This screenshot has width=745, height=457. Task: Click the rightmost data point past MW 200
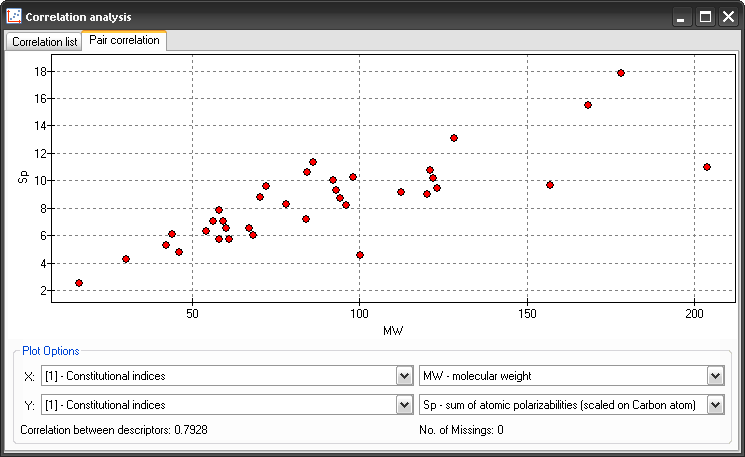point(707,167)
